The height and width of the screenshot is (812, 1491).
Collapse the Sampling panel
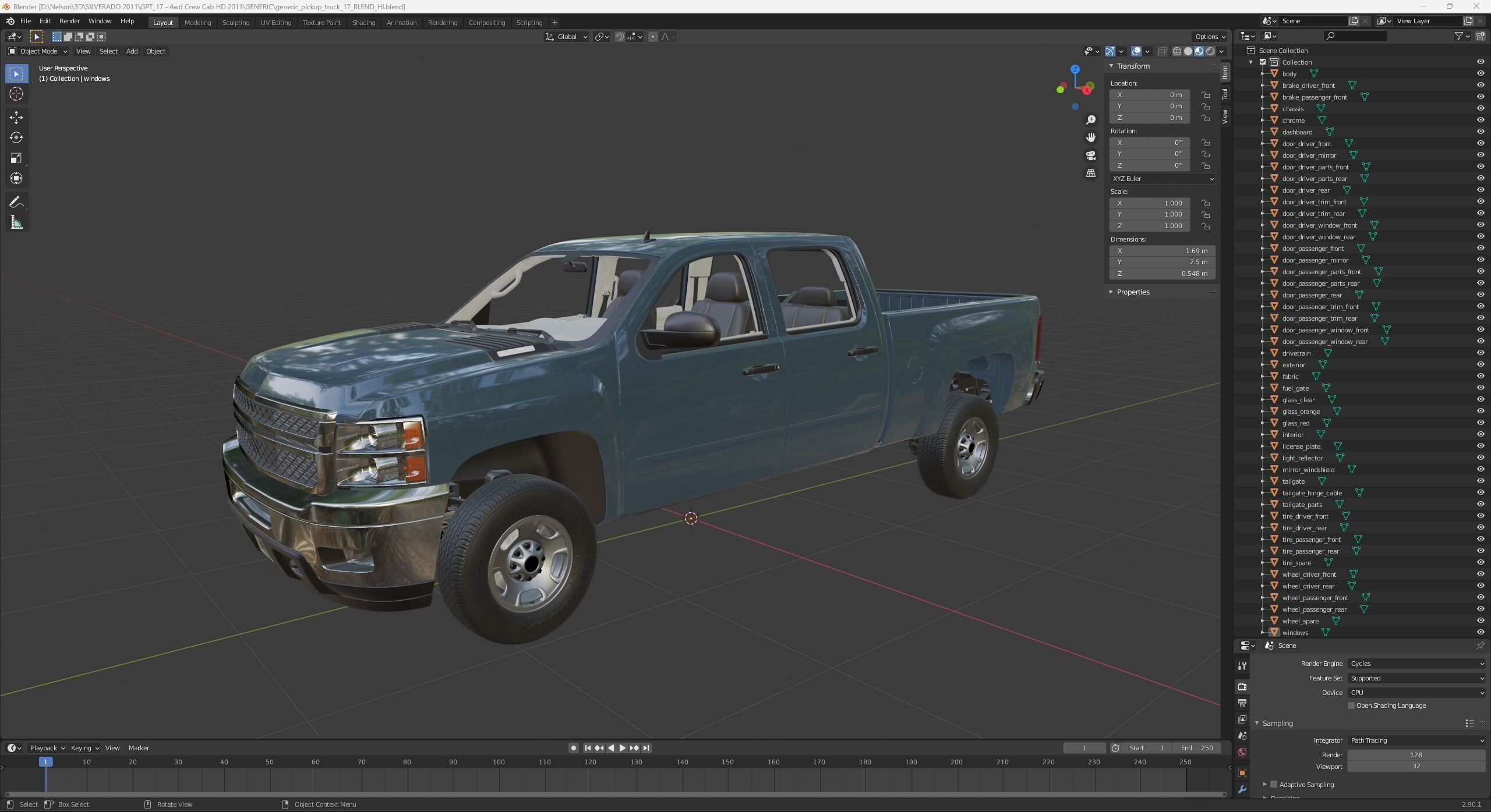[1277, 723]
